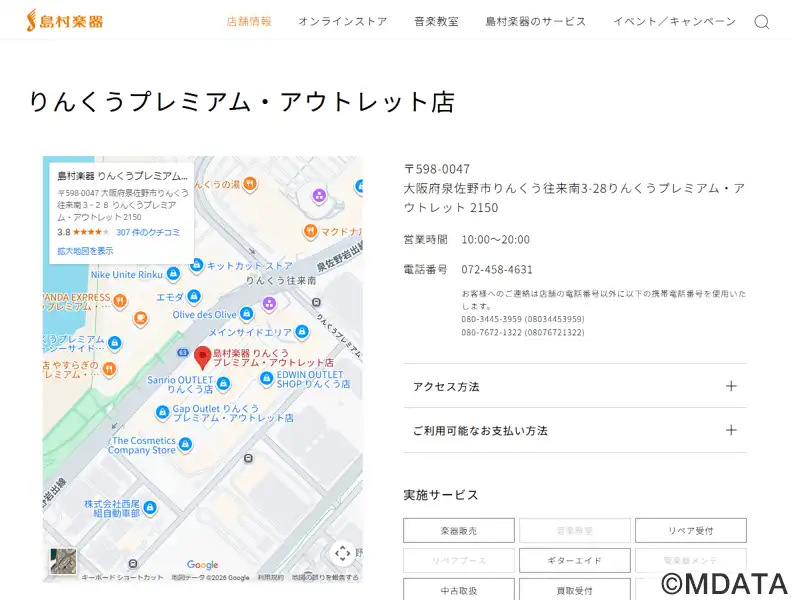Image resolution: width=800 pixels, height=600 pixels.
Task: Click the Nike Unite Rinku shop marker
Action: (173, 274)
